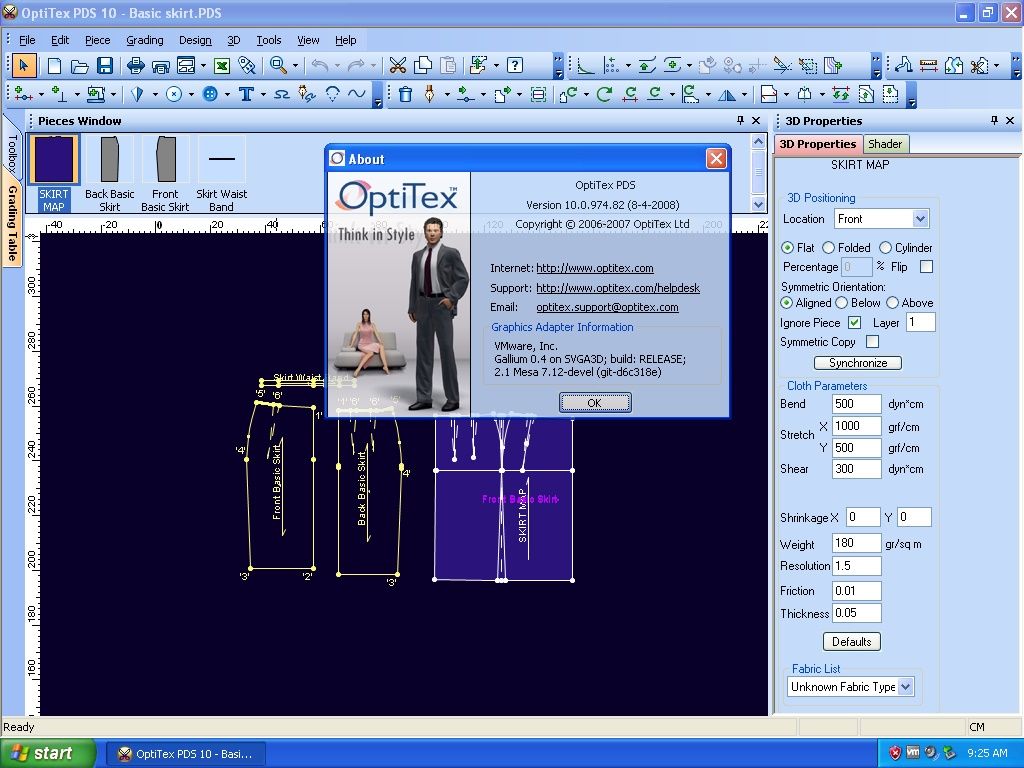Viewport: 1024px width, 768px height.
Task: Toggle the Flip checkbox
Action: pos(926,266)
